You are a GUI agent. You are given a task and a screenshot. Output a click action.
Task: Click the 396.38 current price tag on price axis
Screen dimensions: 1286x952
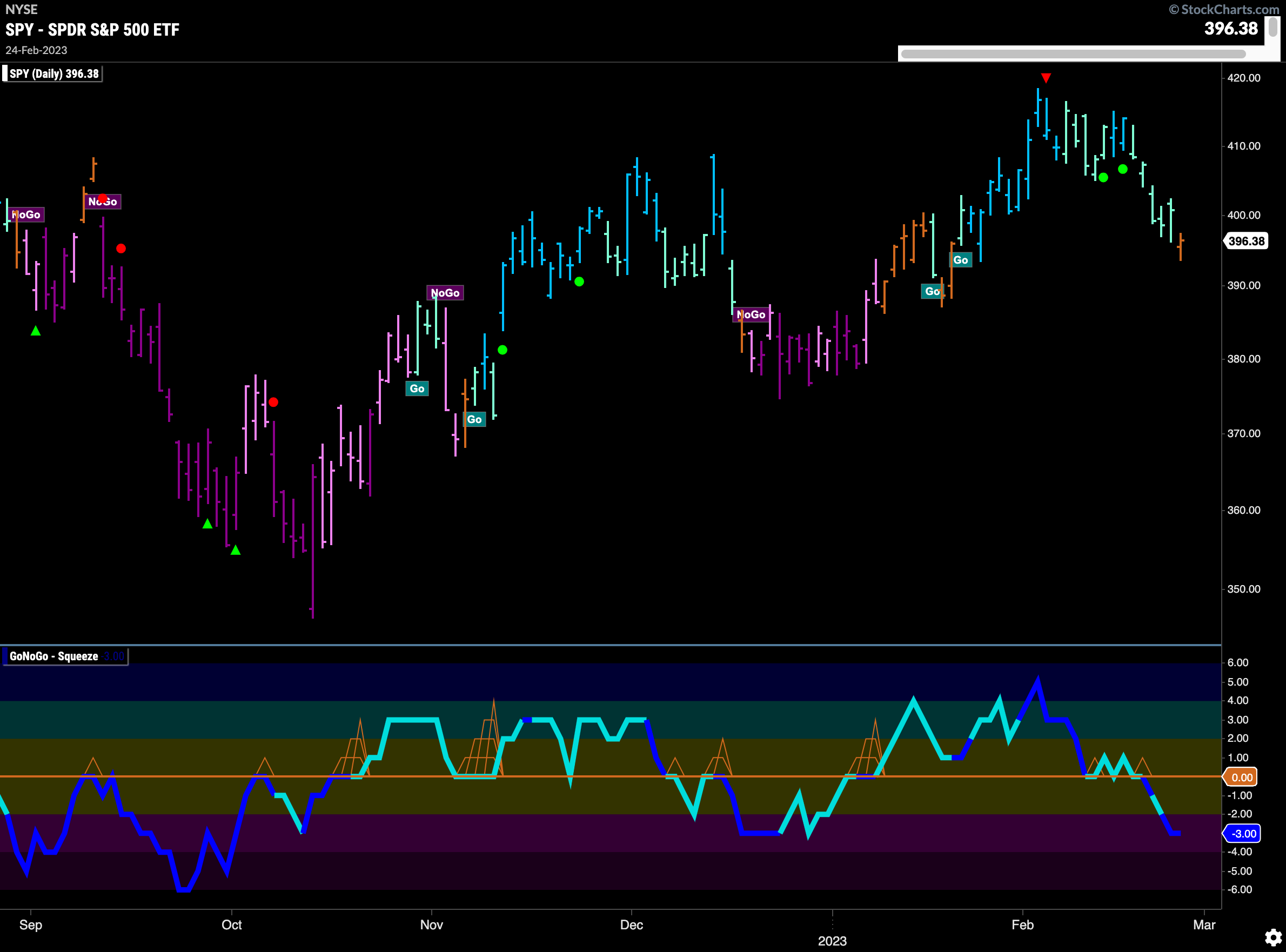[1245, 241]
